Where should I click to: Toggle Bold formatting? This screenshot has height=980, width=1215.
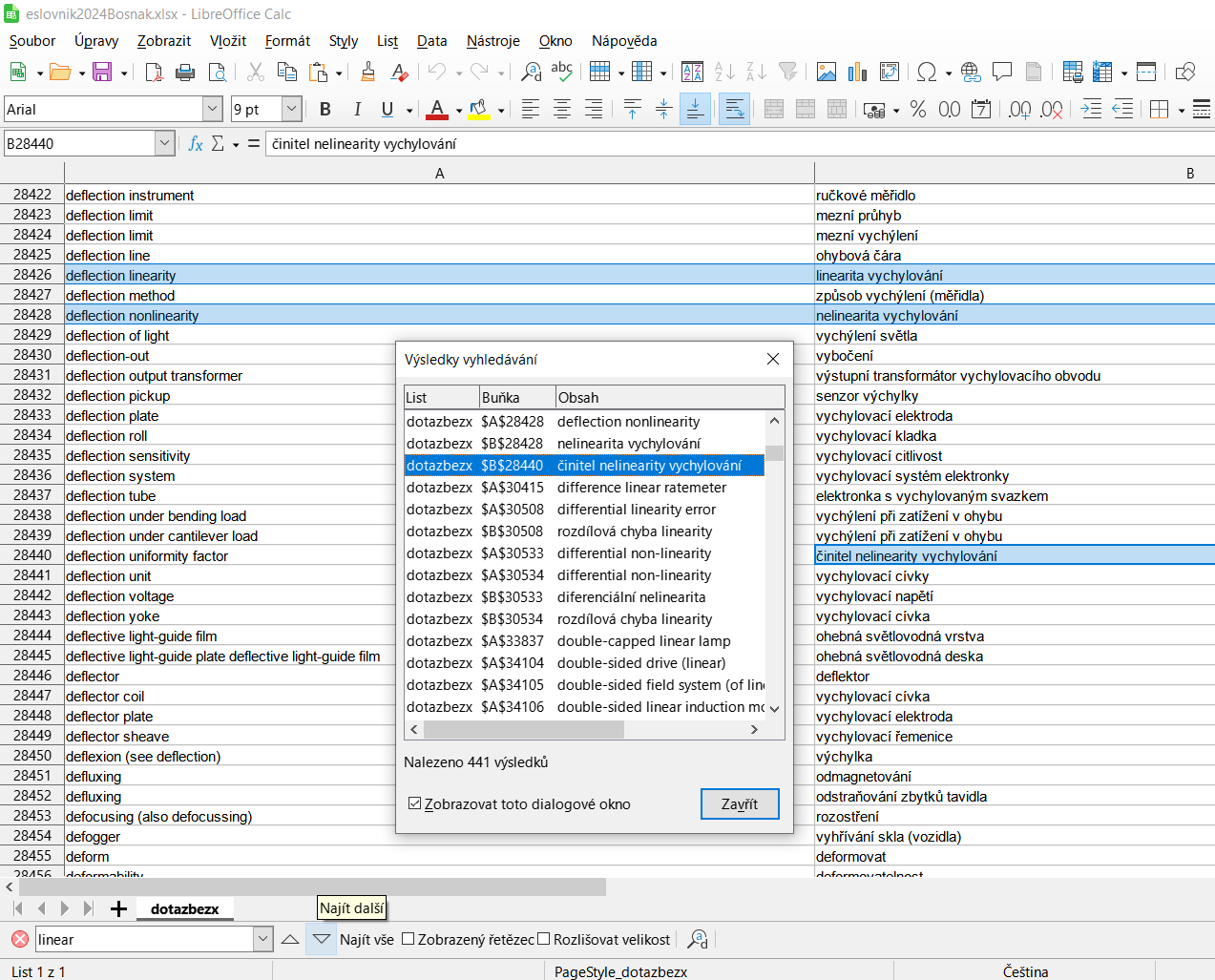coord(325,110)
